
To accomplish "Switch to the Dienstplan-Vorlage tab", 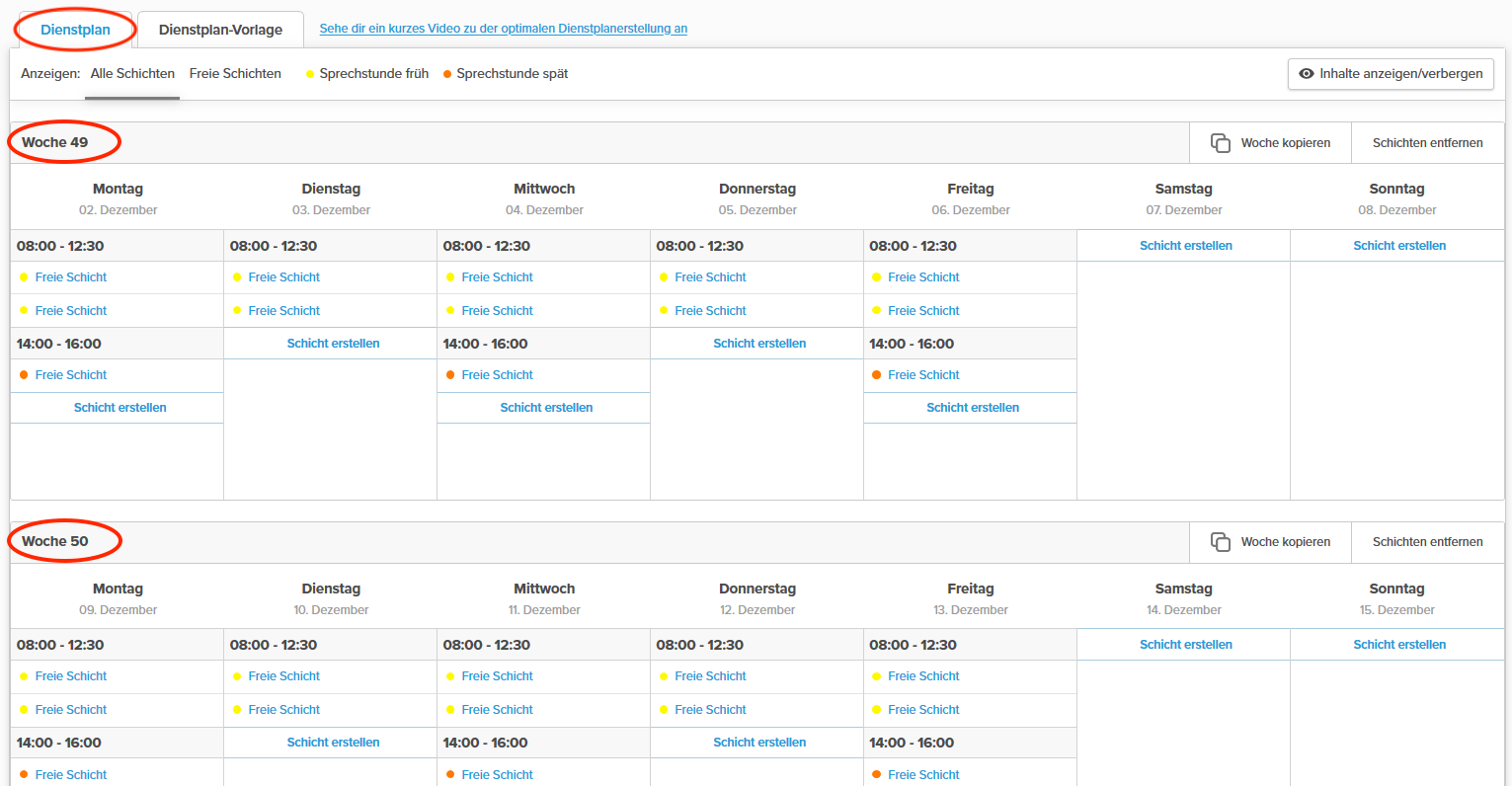I will tap(220, 30).
